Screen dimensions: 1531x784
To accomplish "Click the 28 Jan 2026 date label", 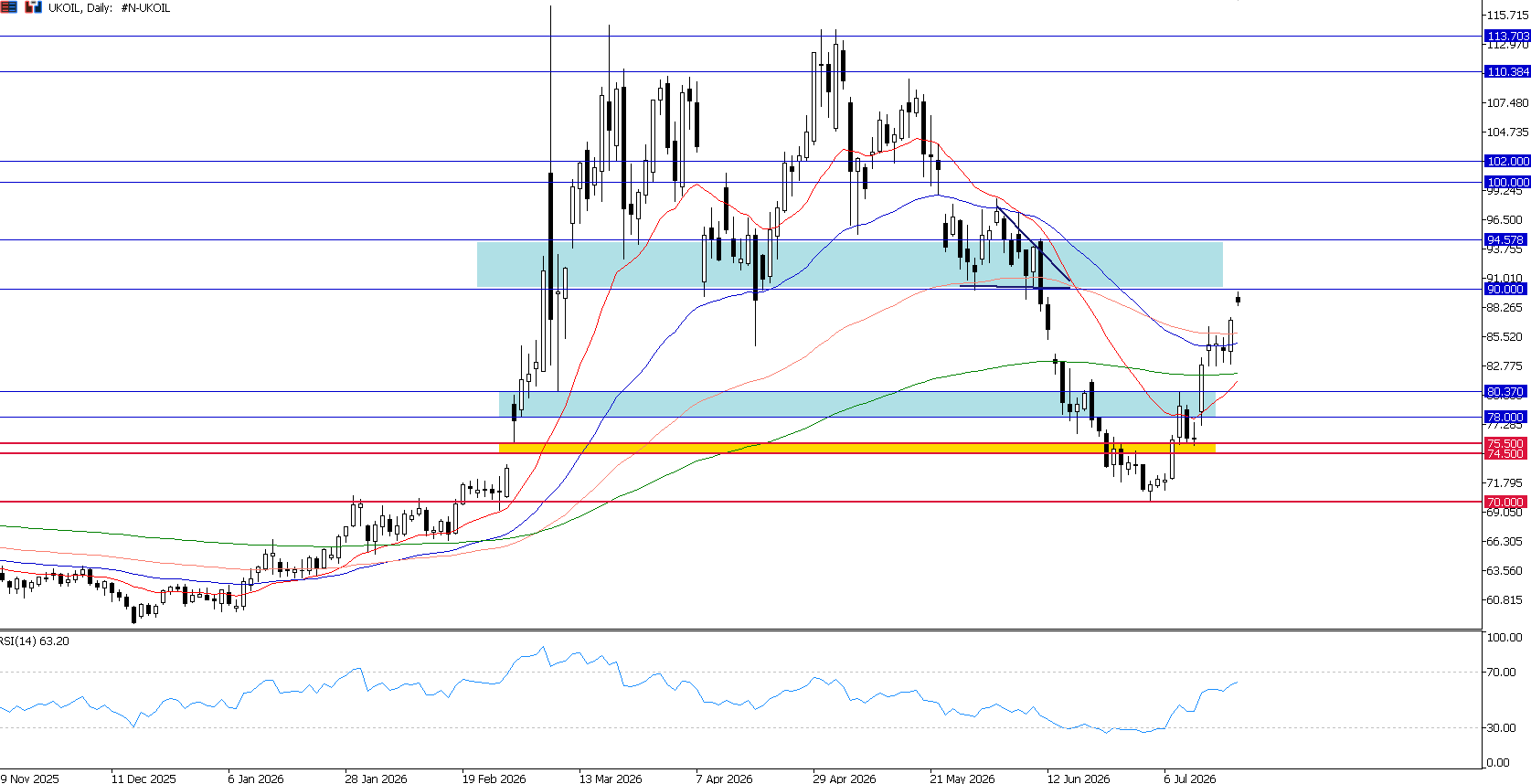I will click(376, 779).
